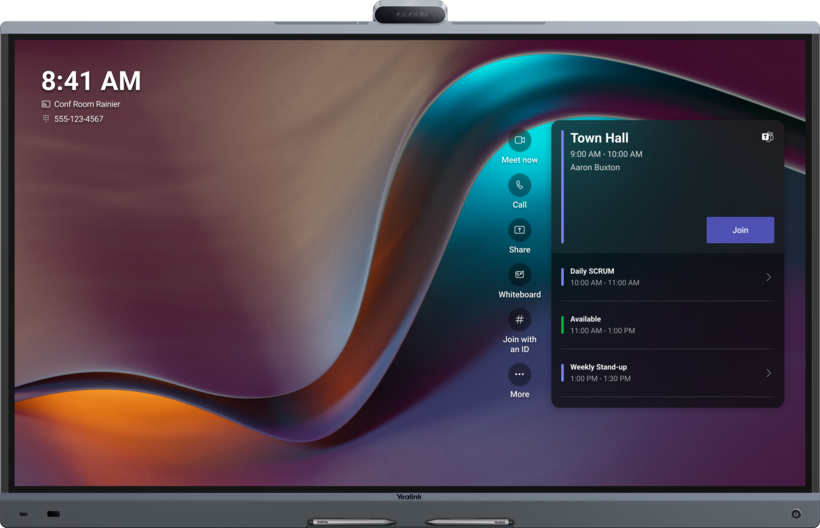Click the 11:00 AM - 1:00 PM time
Viewport: 820px width, 528px height.
[x=602, y=330]
